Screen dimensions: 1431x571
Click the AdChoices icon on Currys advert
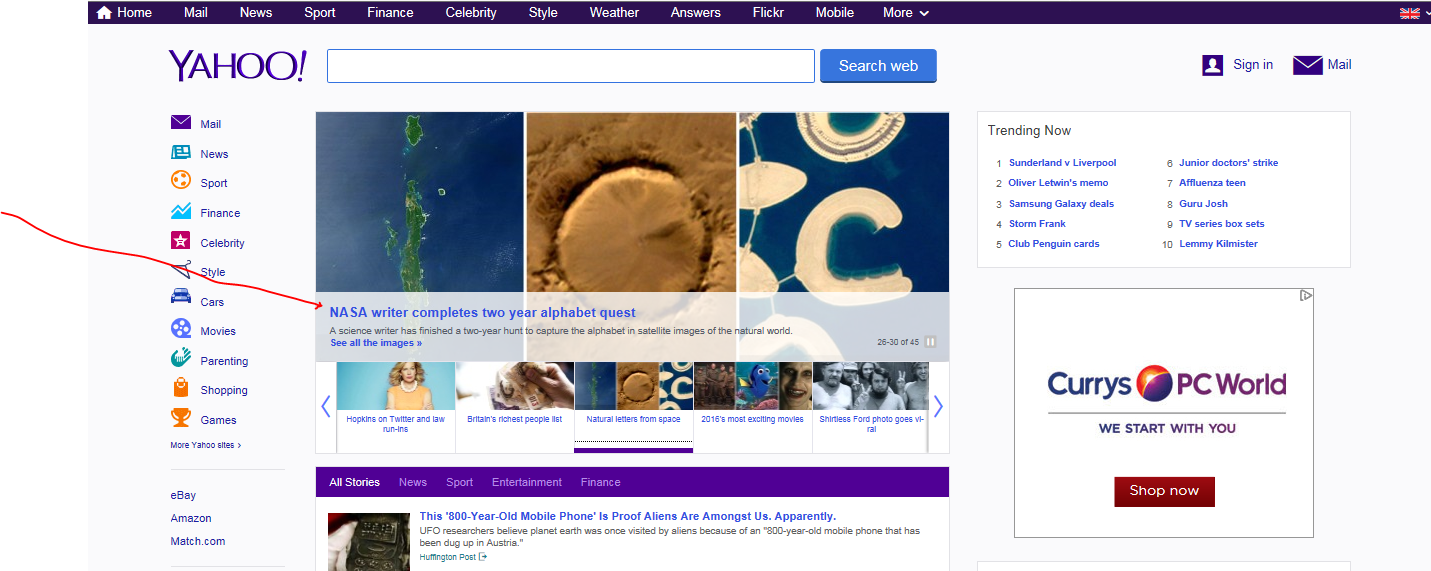(1306, 295)
